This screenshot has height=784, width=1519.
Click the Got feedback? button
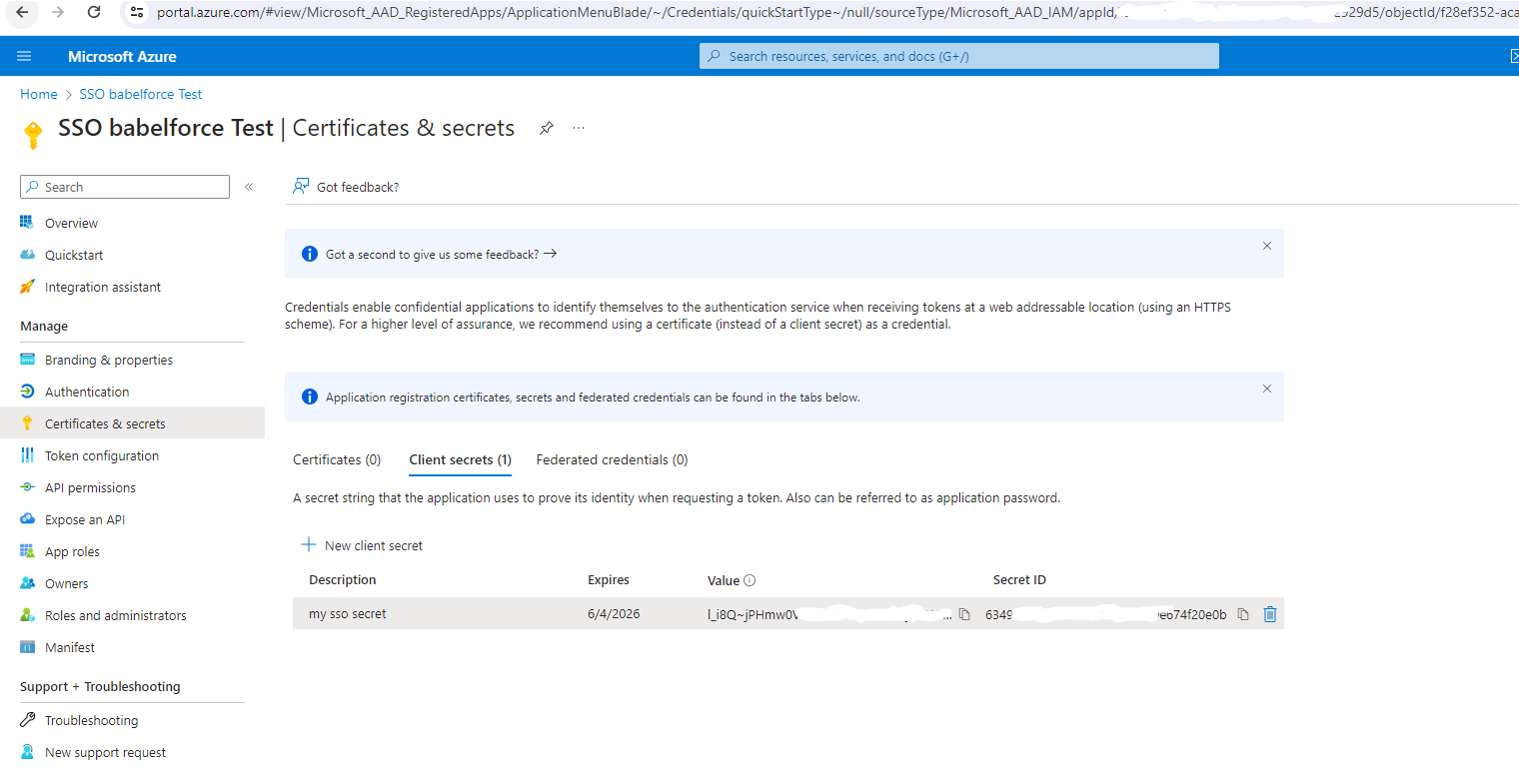346,187
